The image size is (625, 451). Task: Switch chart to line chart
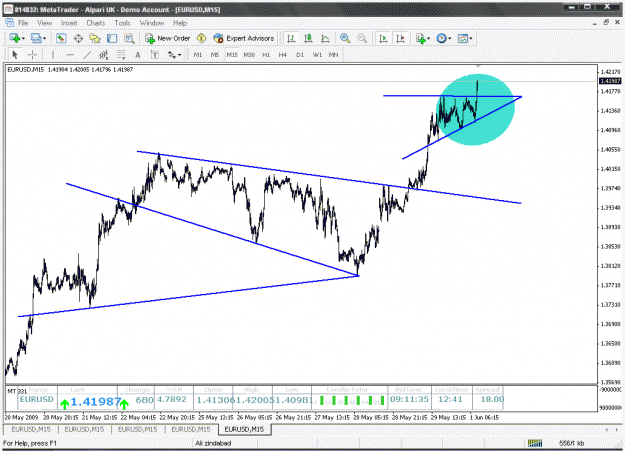(x=325, y=38)
